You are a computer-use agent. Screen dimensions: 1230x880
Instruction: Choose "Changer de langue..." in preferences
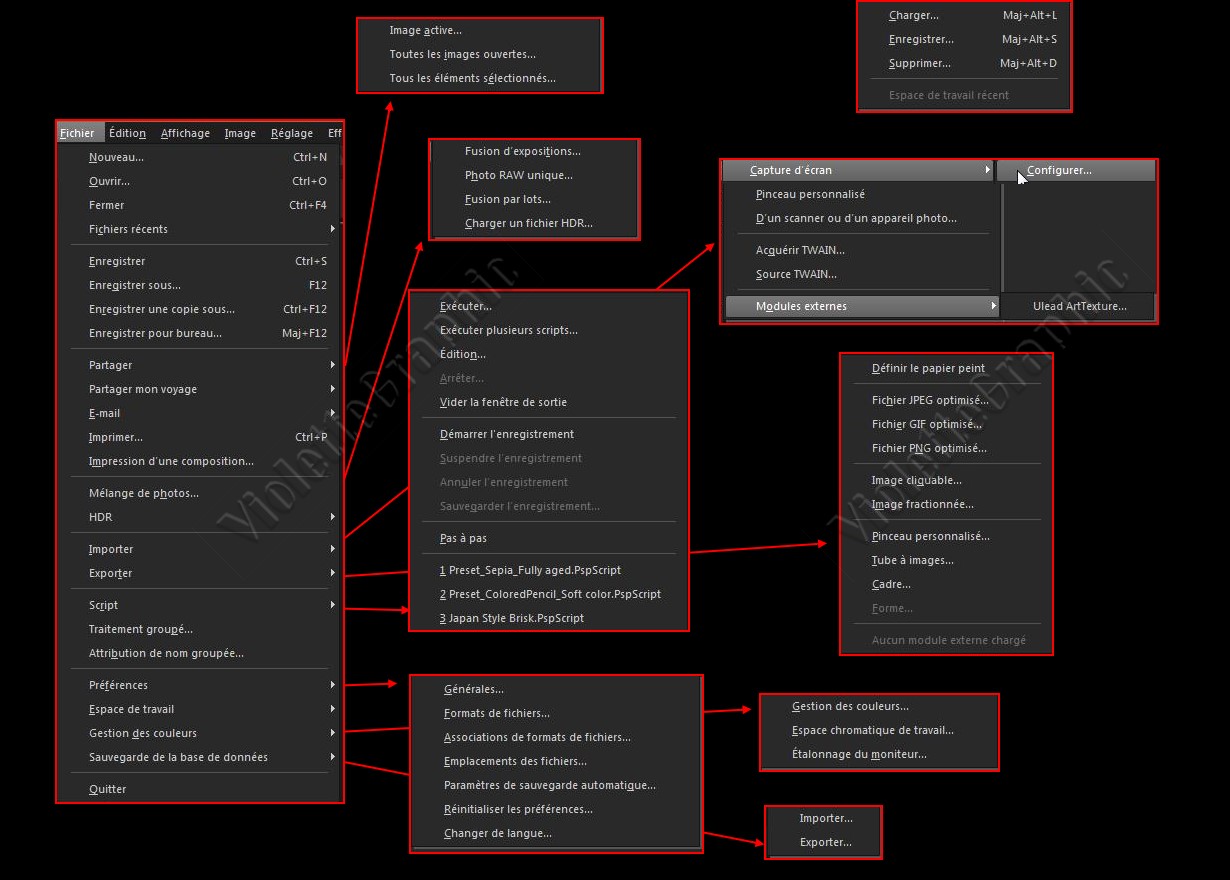click(x=497, y=833)
